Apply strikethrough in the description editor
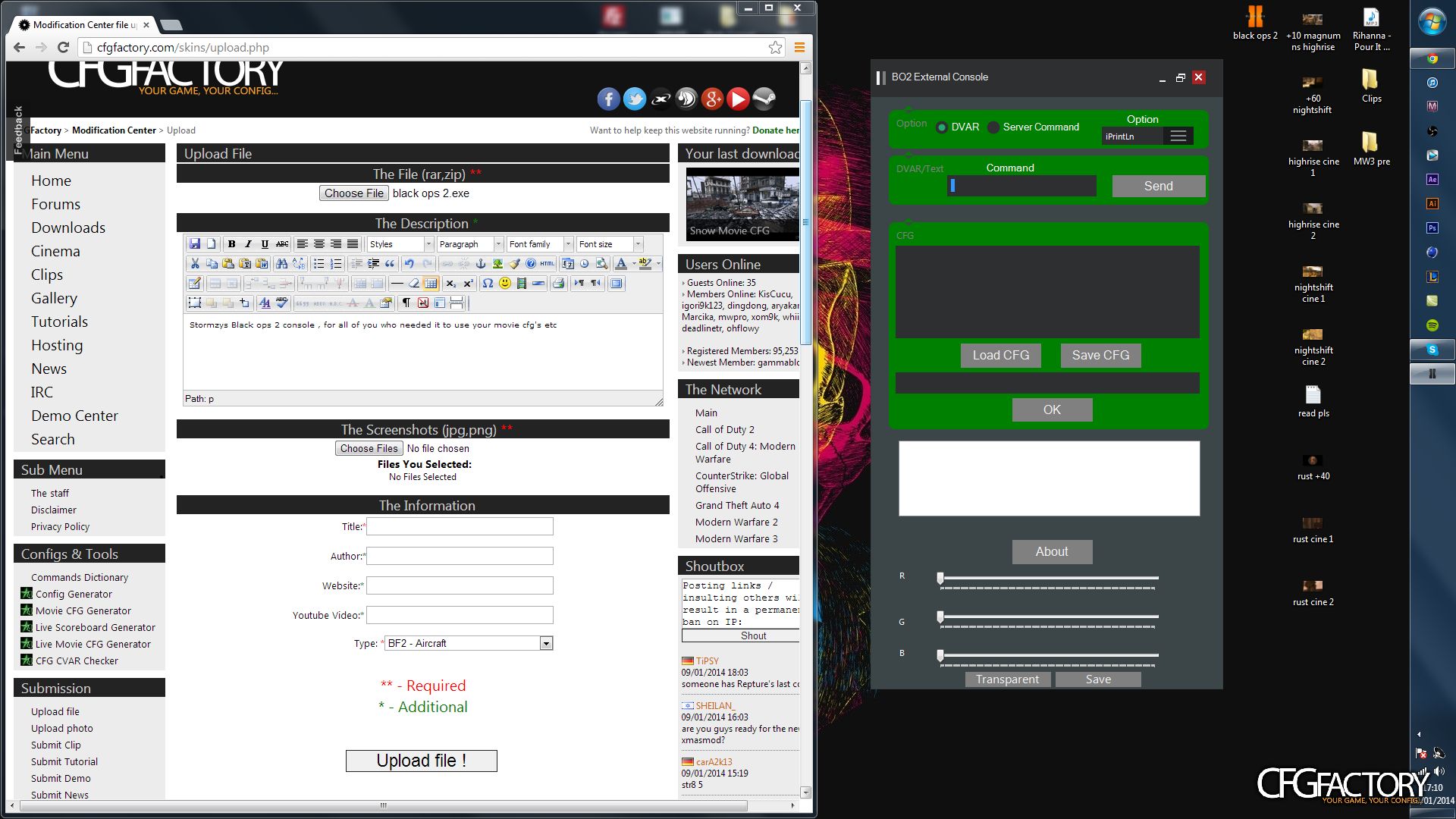The width and height of the screenshot is (1456, 819). tap(282, 244)
